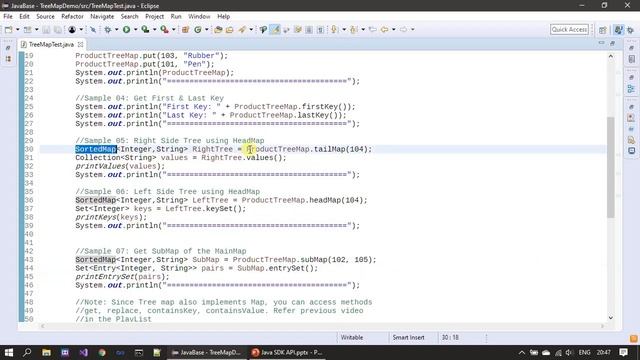Open the Run menu
640x360 pixels.
click(176, 16)
